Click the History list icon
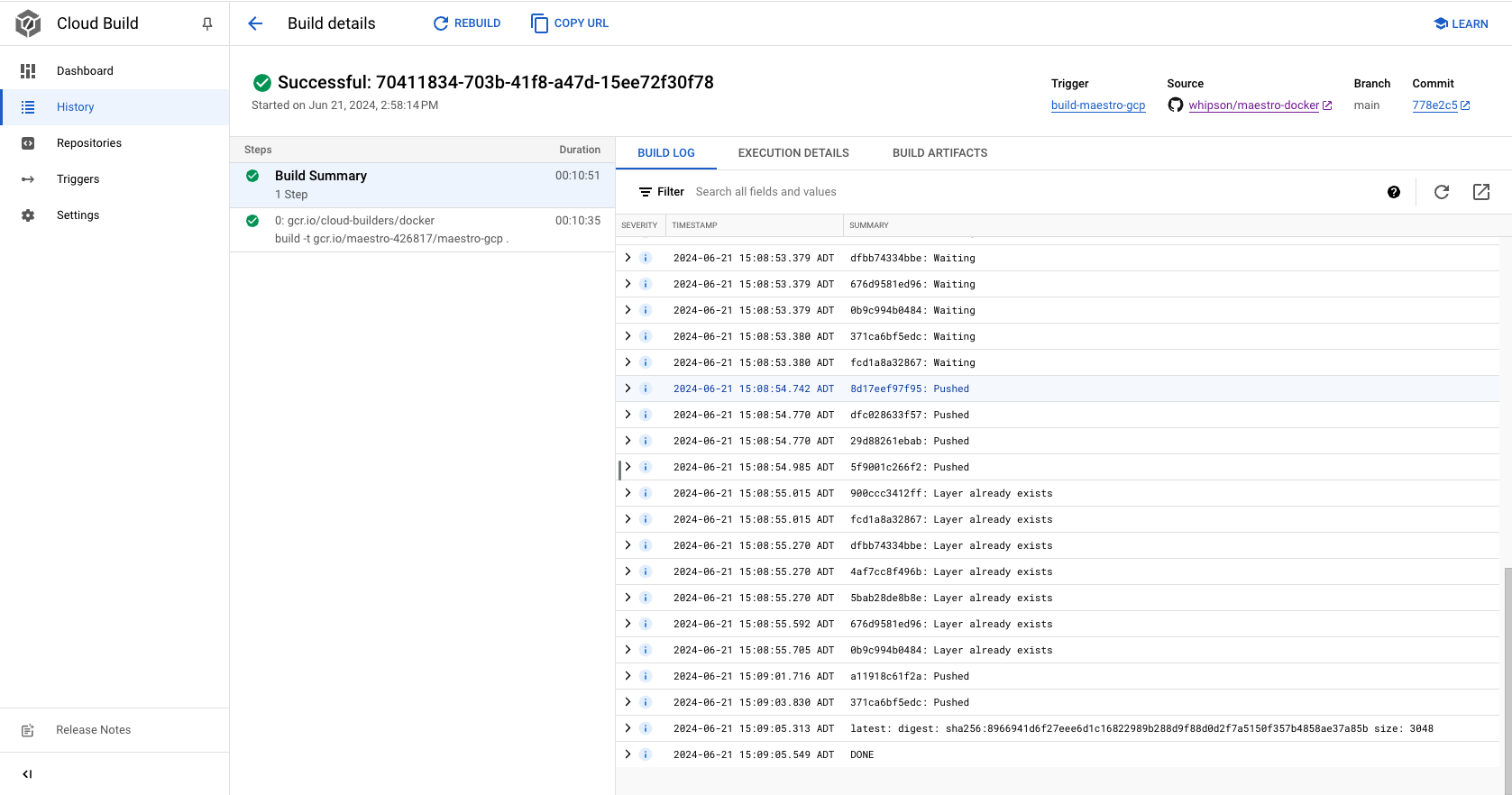The height and width of the screenshot is (795, 1512). [28, 106]
